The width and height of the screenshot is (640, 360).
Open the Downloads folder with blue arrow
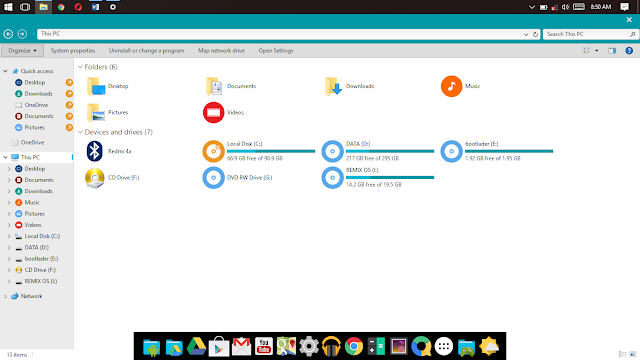point(333,87)
